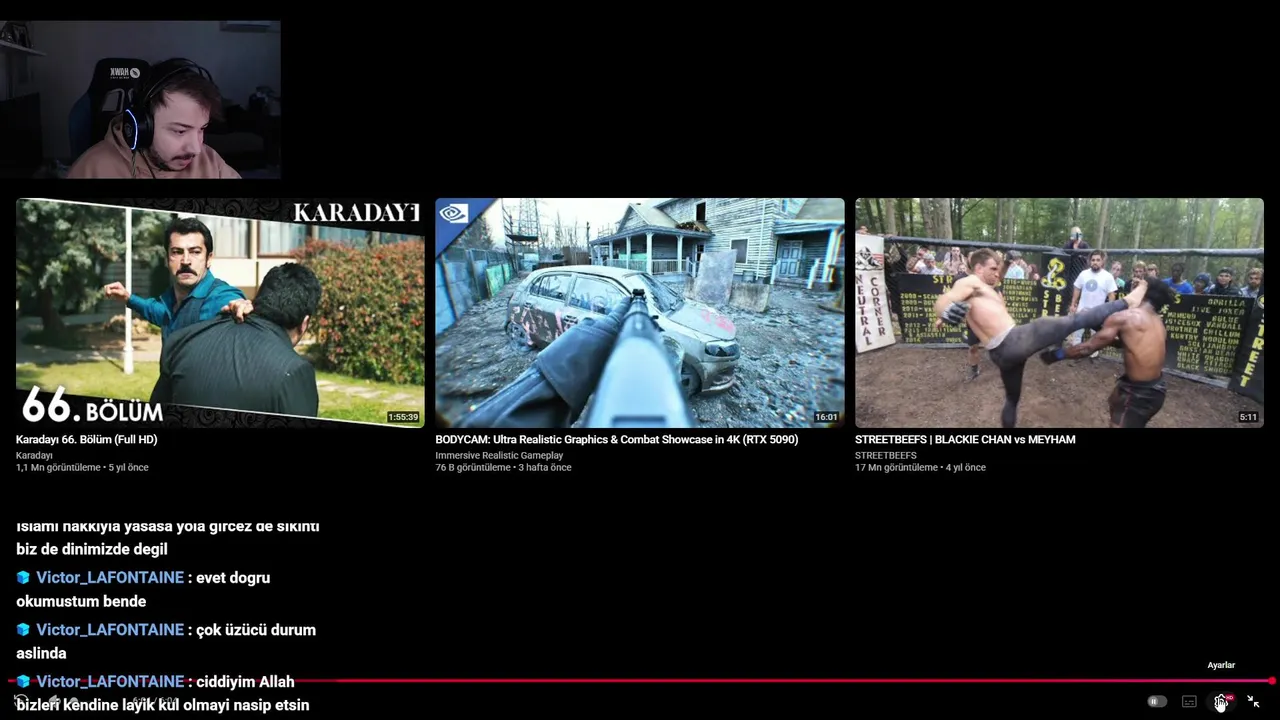
Task: Click title "BODYCAM: Ultra Realistic Graphics & Combat Showcase"
Action: click(x=617, y=440)
